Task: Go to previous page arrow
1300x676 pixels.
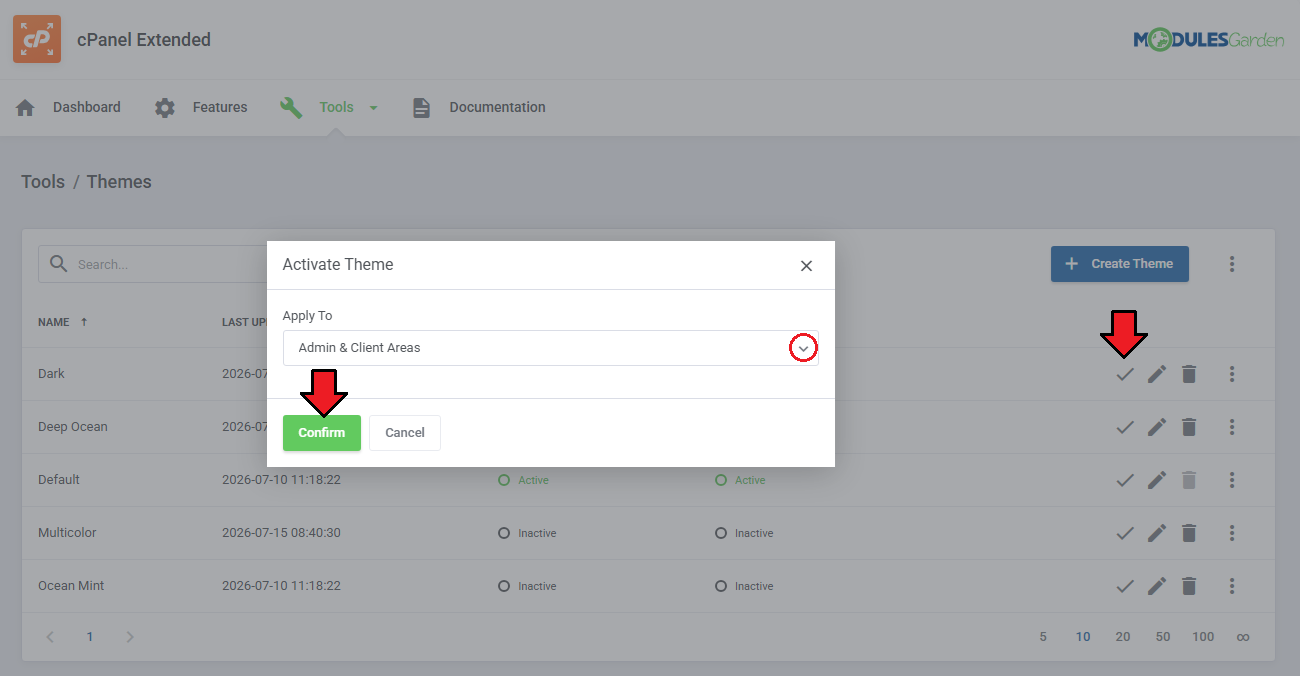Action: coord(50,637)
